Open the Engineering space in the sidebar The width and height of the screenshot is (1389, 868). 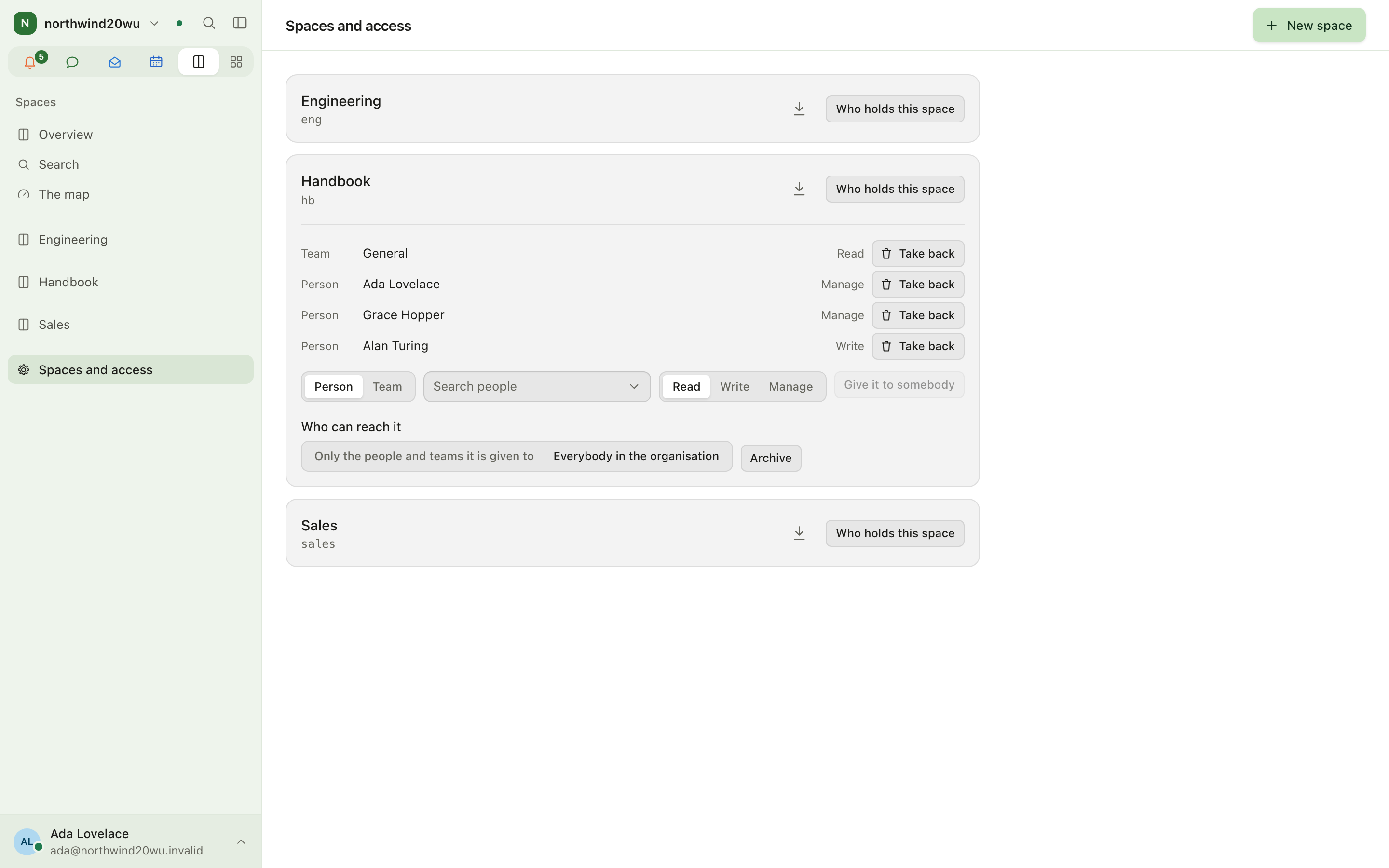[131, 239]
